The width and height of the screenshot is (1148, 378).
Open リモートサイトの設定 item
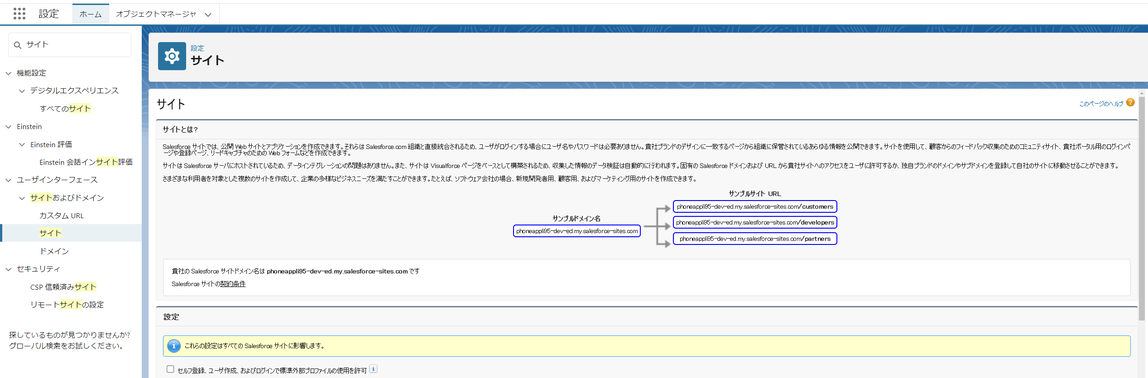point(67,304)
